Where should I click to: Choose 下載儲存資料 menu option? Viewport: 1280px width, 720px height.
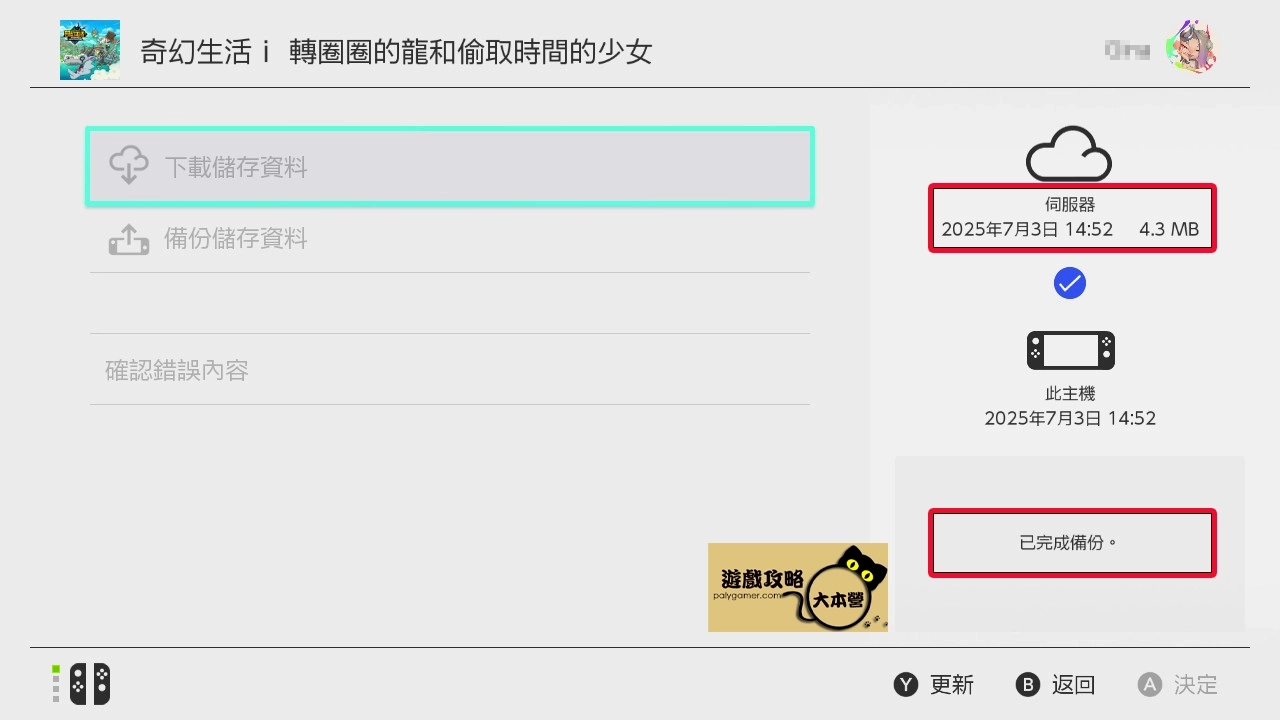click(450, 167)
